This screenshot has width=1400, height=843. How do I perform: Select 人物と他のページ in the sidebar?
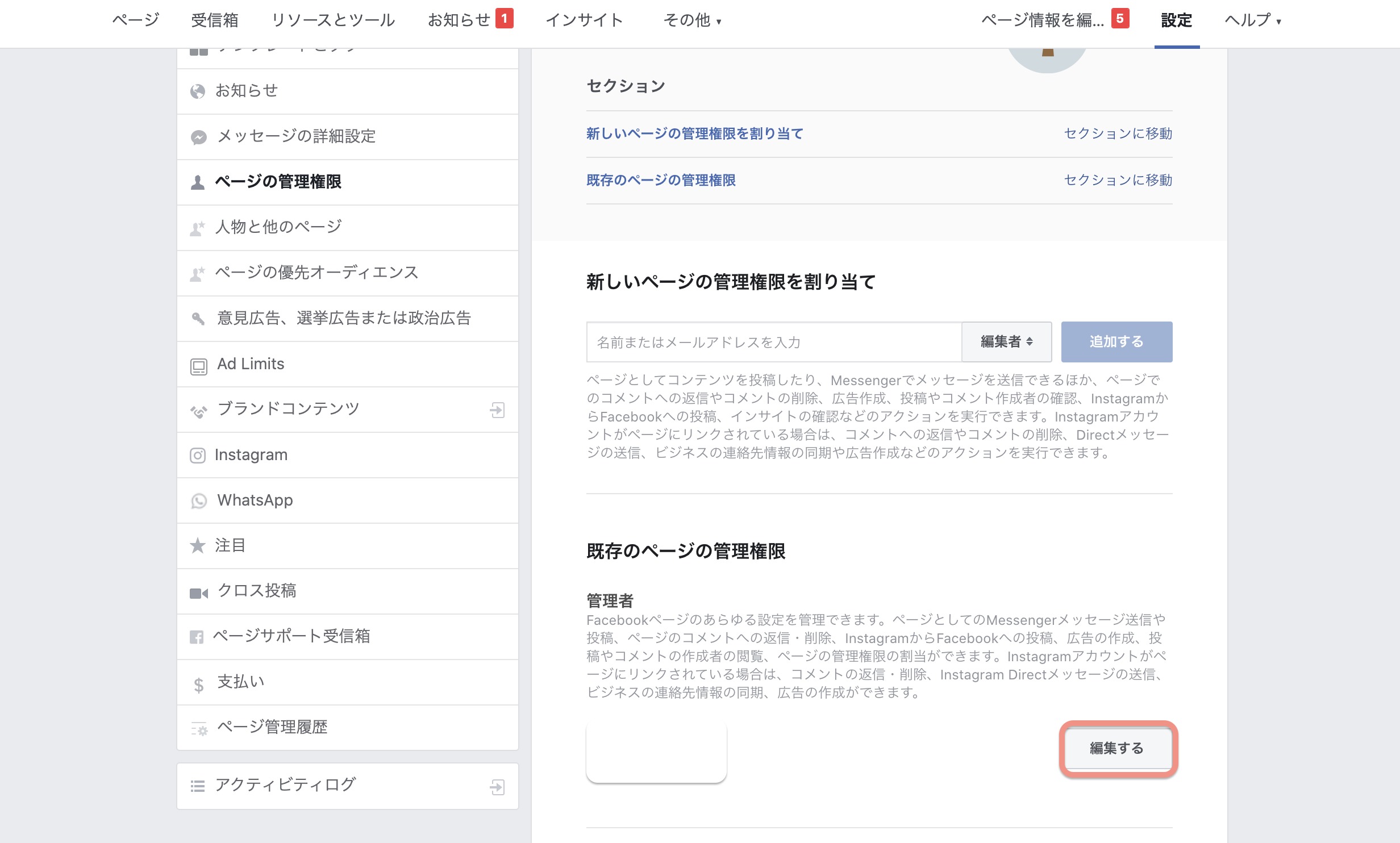pyautogui.click(x=278, y=227)
